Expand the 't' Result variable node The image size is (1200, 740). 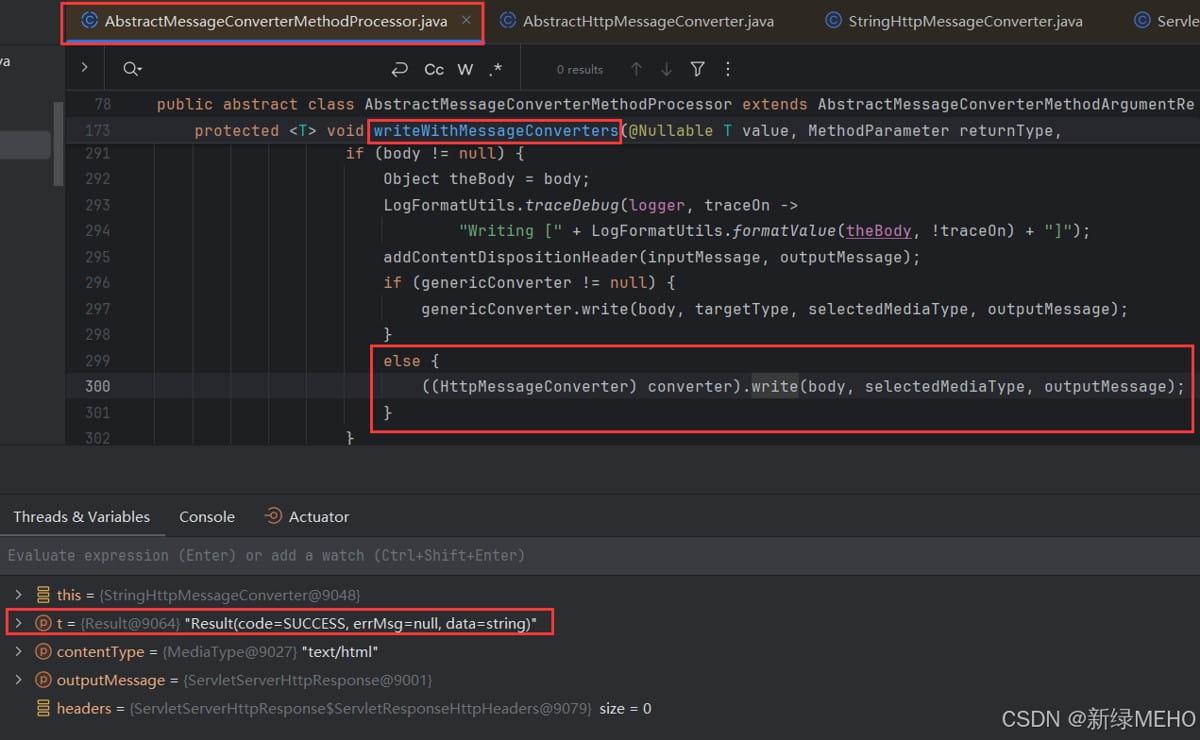[x=18, y=623]
